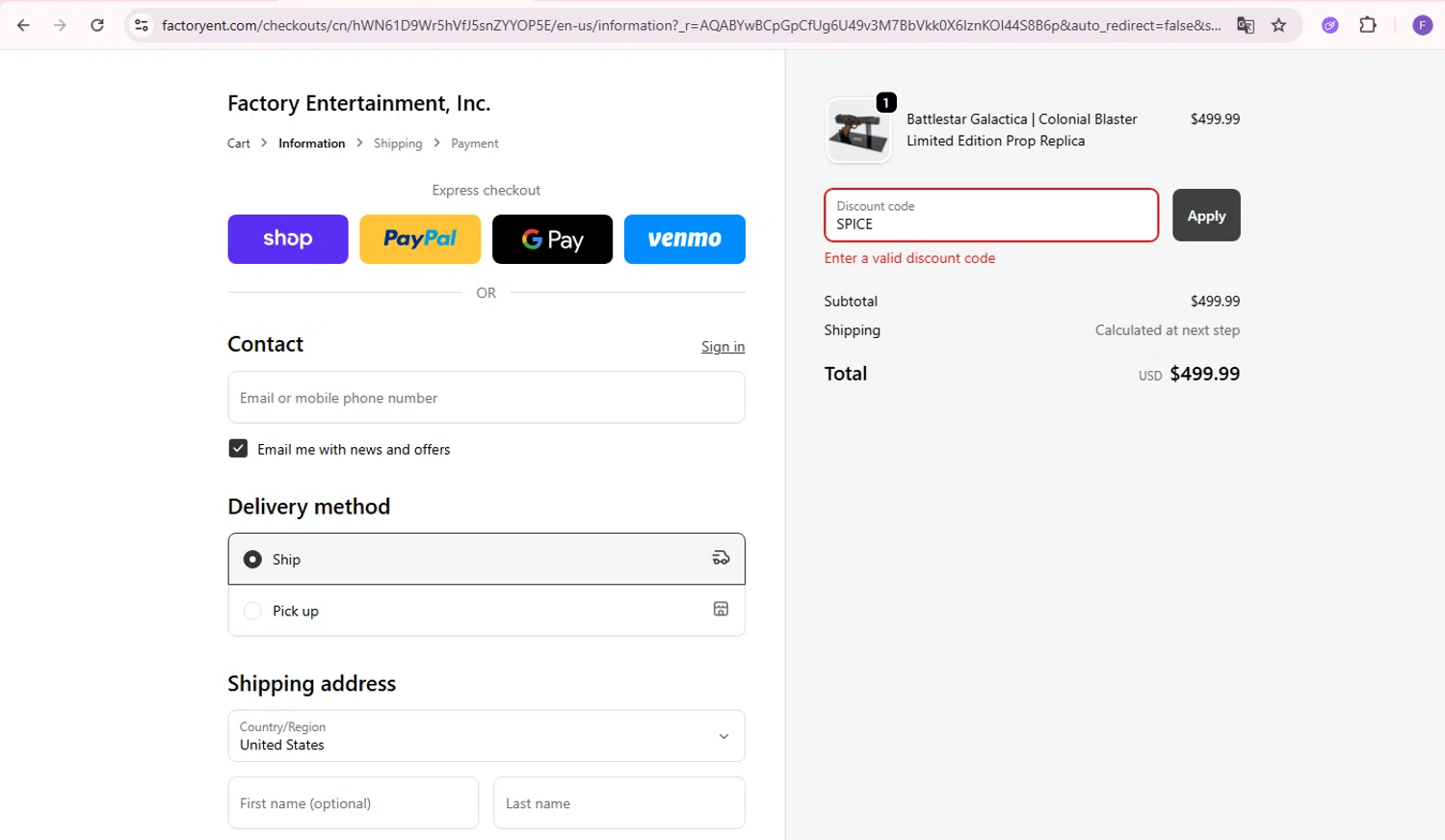Image resolution: width=1445 pixels, height=840 pixels.
Task: Click the Factory Entertainment, Inc. store title
Action: (x=359, y=103)
